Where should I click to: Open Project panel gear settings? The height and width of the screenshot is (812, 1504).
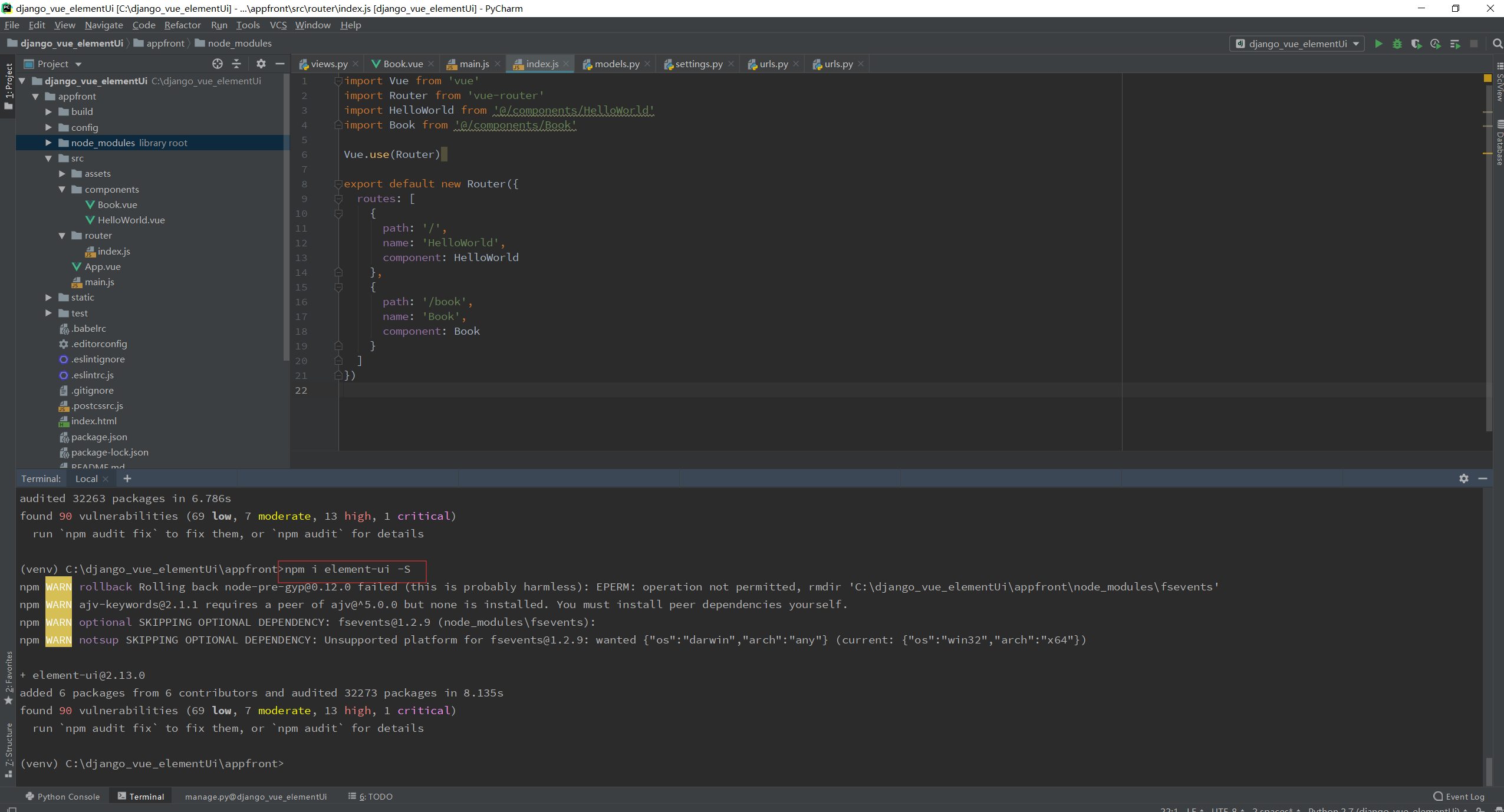(261, 64)
